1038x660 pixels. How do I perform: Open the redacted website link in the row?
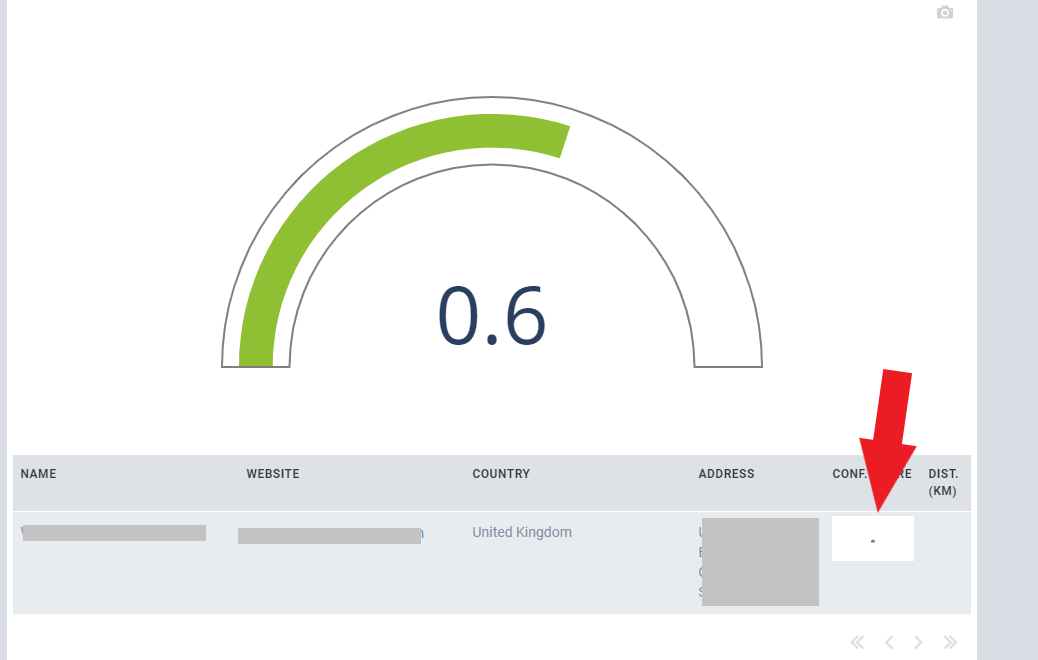point(329,536)
